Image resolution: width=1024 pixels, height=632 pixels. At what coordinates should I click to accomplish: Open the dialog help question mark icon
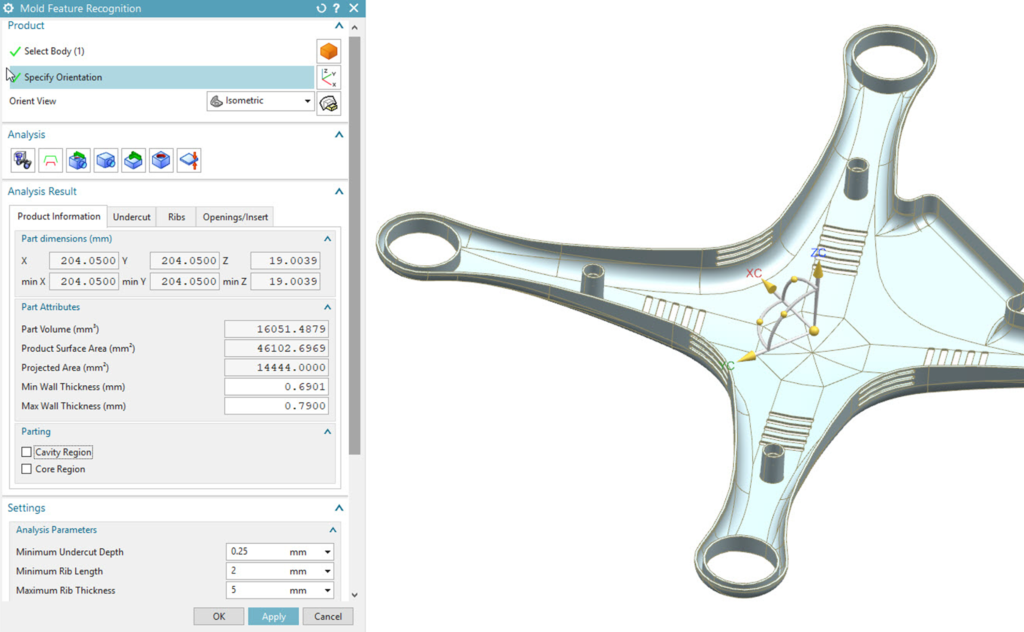click(x=336, y=8)
